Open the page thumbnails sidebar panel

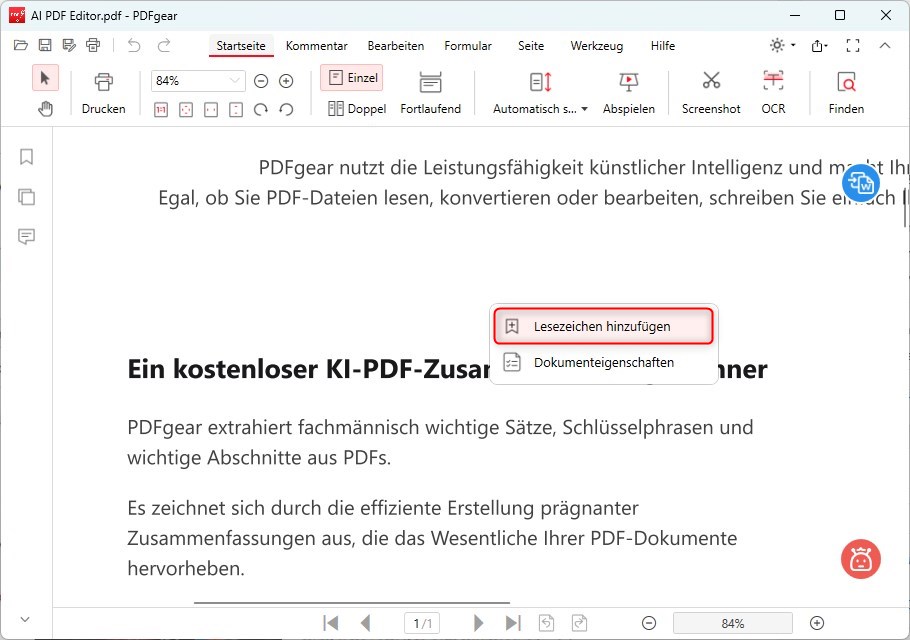pyautogui.click(x=26, y=197)
